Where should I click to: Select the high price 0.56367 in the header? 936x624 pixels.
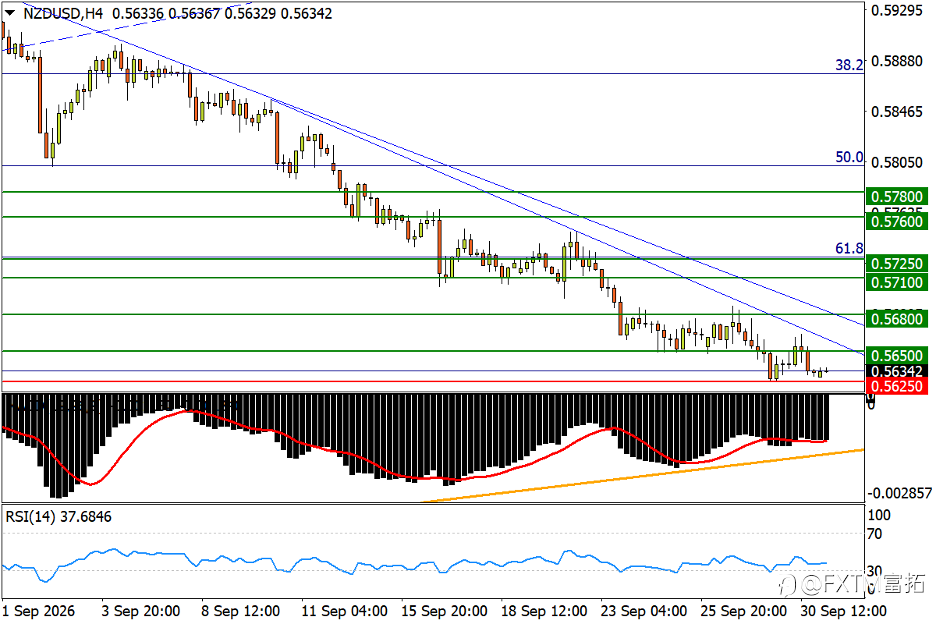194,14
